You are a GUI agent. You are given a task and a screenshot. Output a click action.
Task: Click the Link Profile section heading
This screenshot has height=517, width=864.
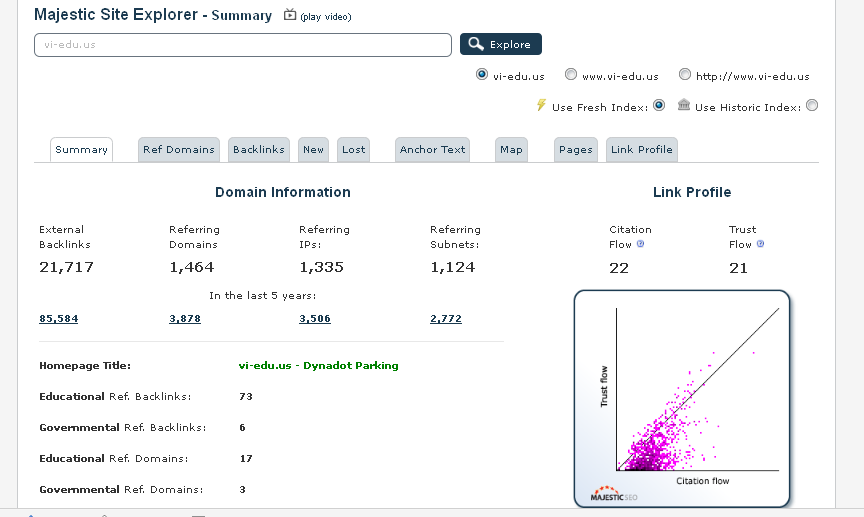692,192
